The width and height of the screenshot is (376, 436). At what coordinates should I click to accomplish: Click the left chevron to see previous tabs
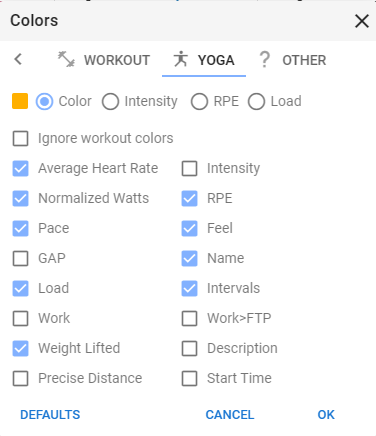pos(18,59)
